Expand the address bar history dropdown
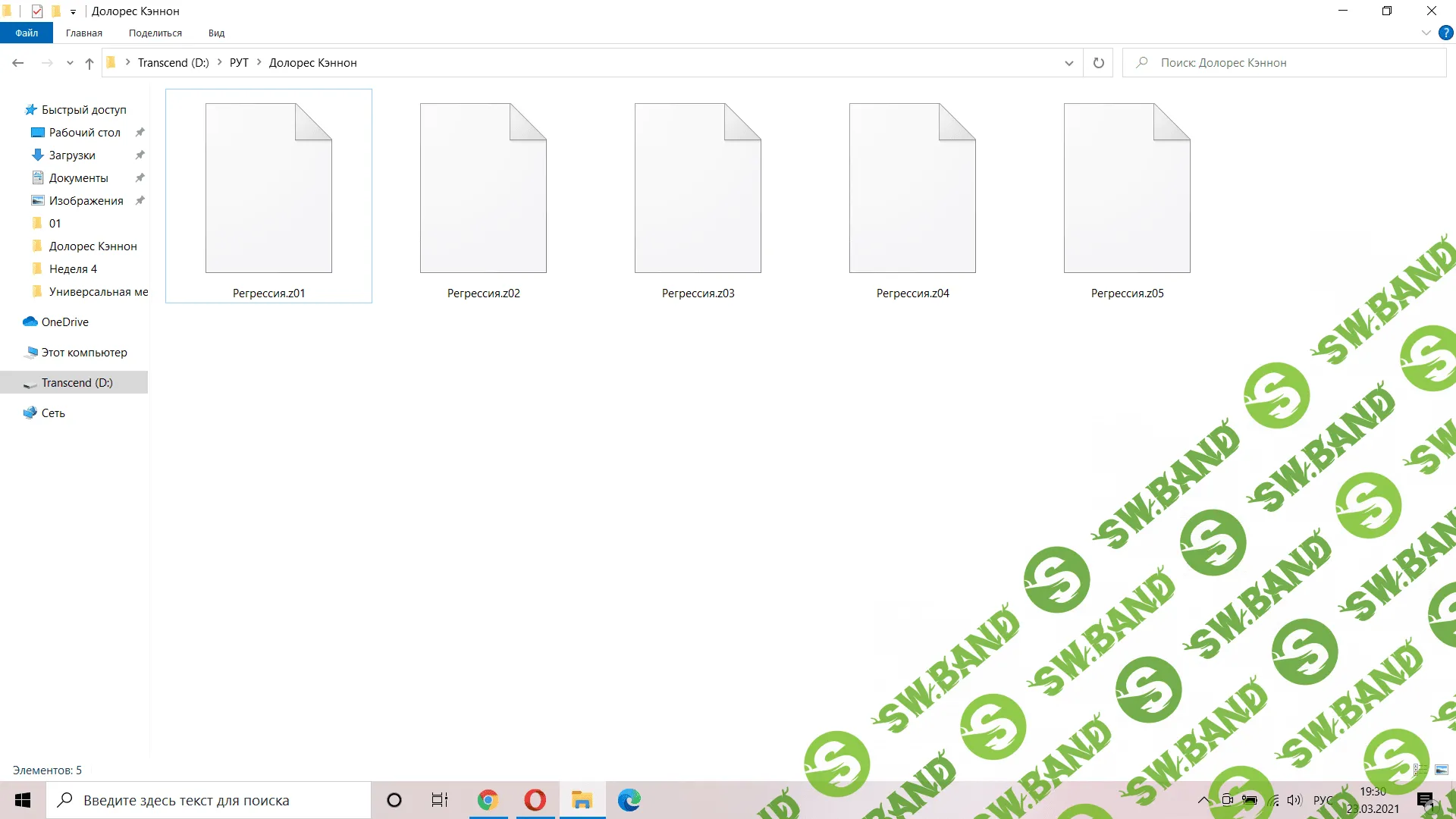The height and width of the screenshot is (819, 1456). (1068, 63)
